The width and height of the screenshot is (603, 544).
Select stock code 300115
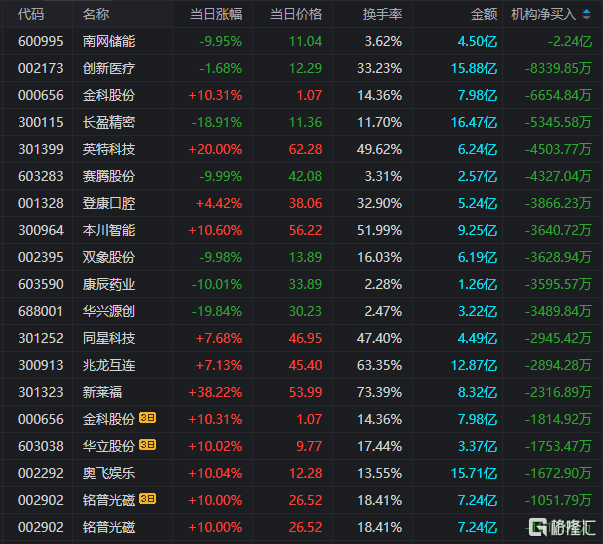coord(41,122)
